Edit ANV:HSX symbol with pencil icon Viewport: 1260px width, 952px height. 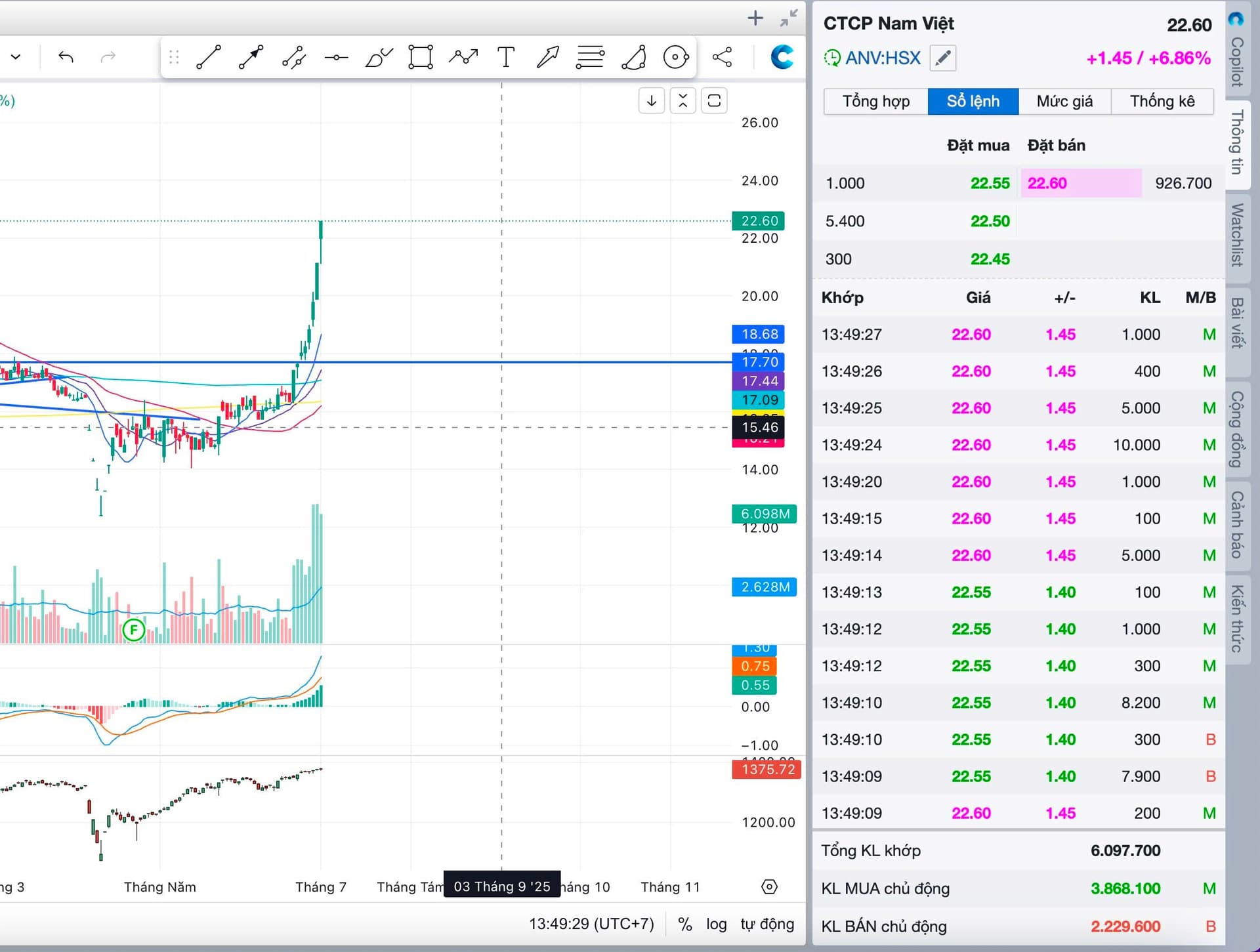pyautogui.click(x=943, y=58)
